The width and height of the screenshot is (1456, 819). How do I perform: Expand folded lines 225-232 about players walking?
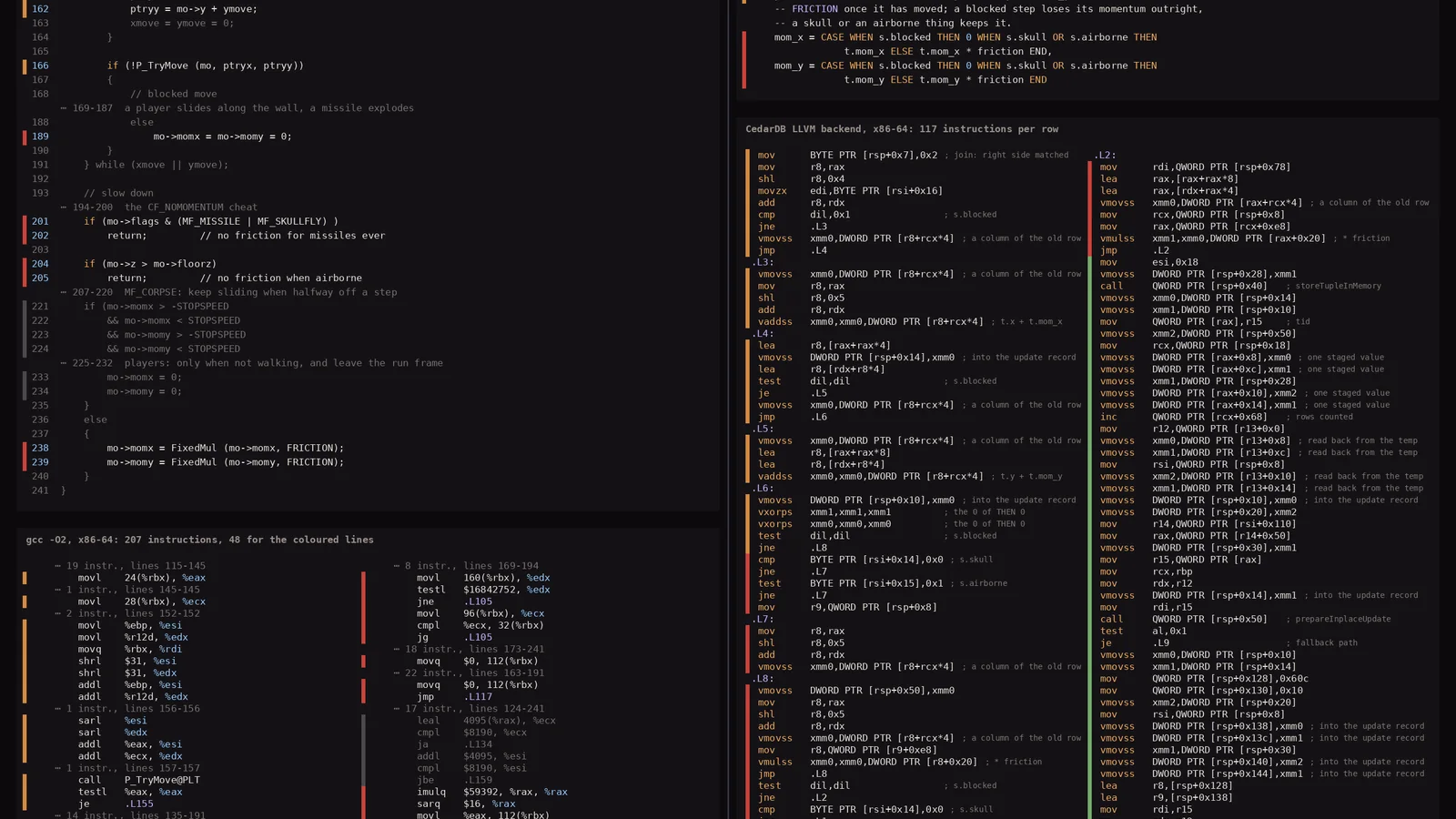[252, 363]
